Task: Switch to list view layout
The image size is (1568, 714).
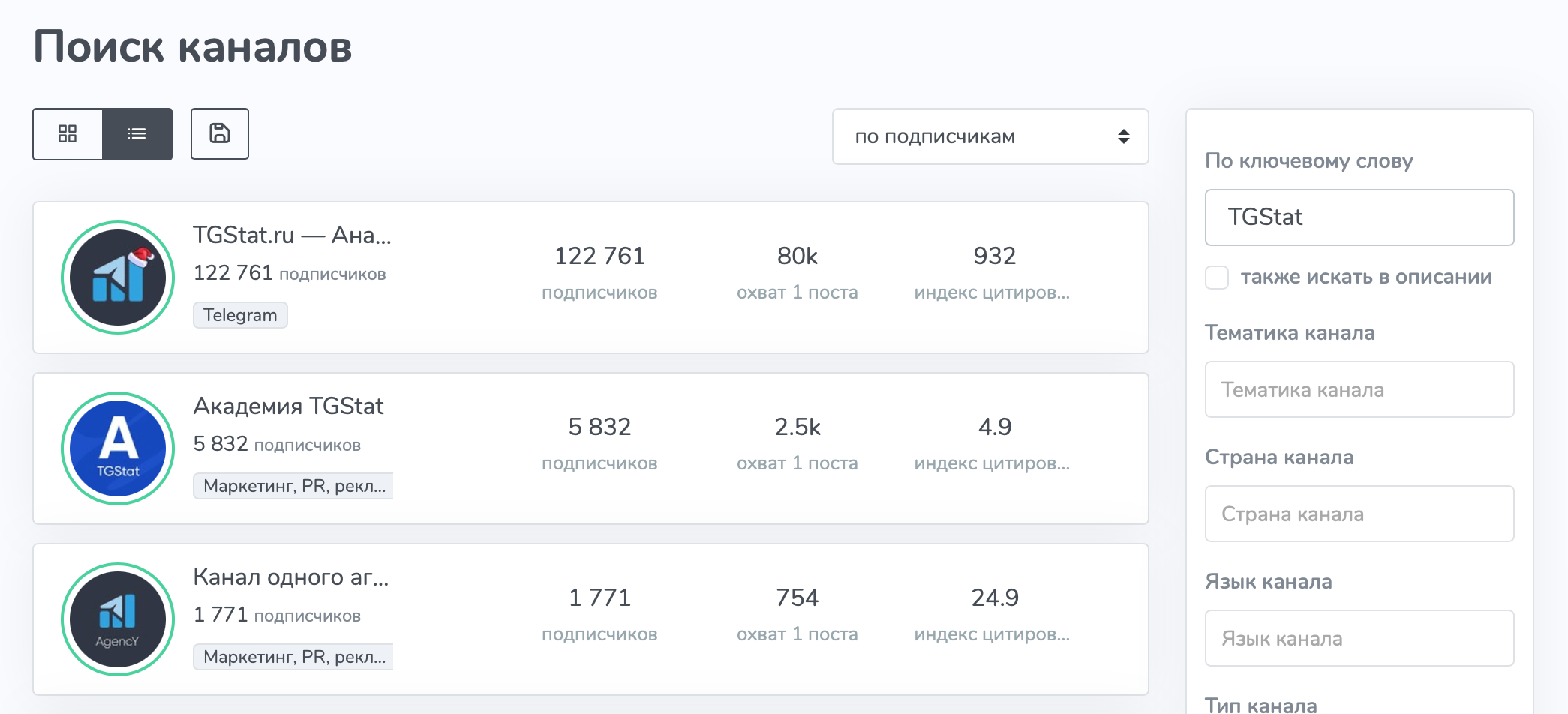Action: pyautogui.click(x=137, y=134)
